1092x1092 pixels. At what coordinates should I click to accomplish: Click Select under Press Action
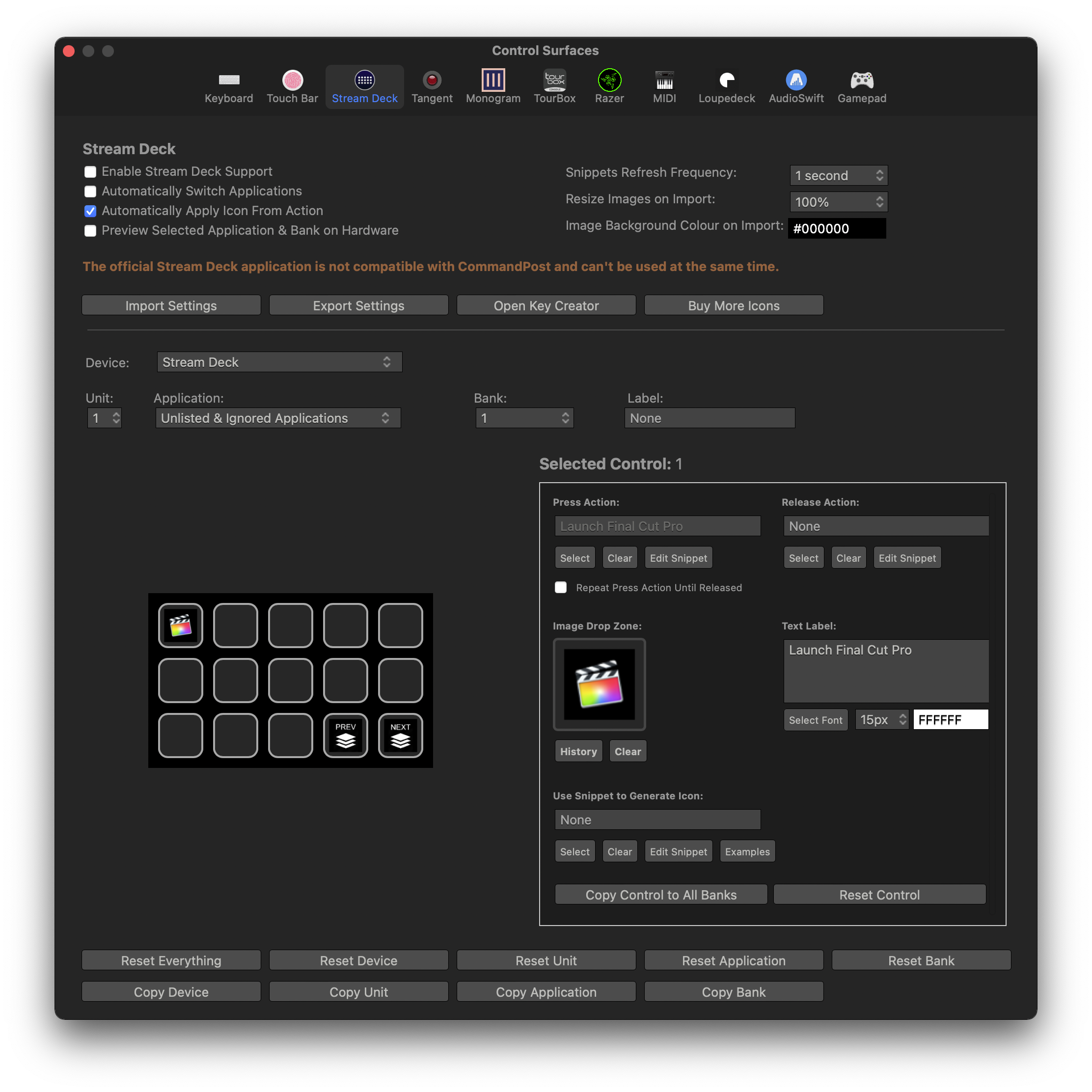click(575, 558)
